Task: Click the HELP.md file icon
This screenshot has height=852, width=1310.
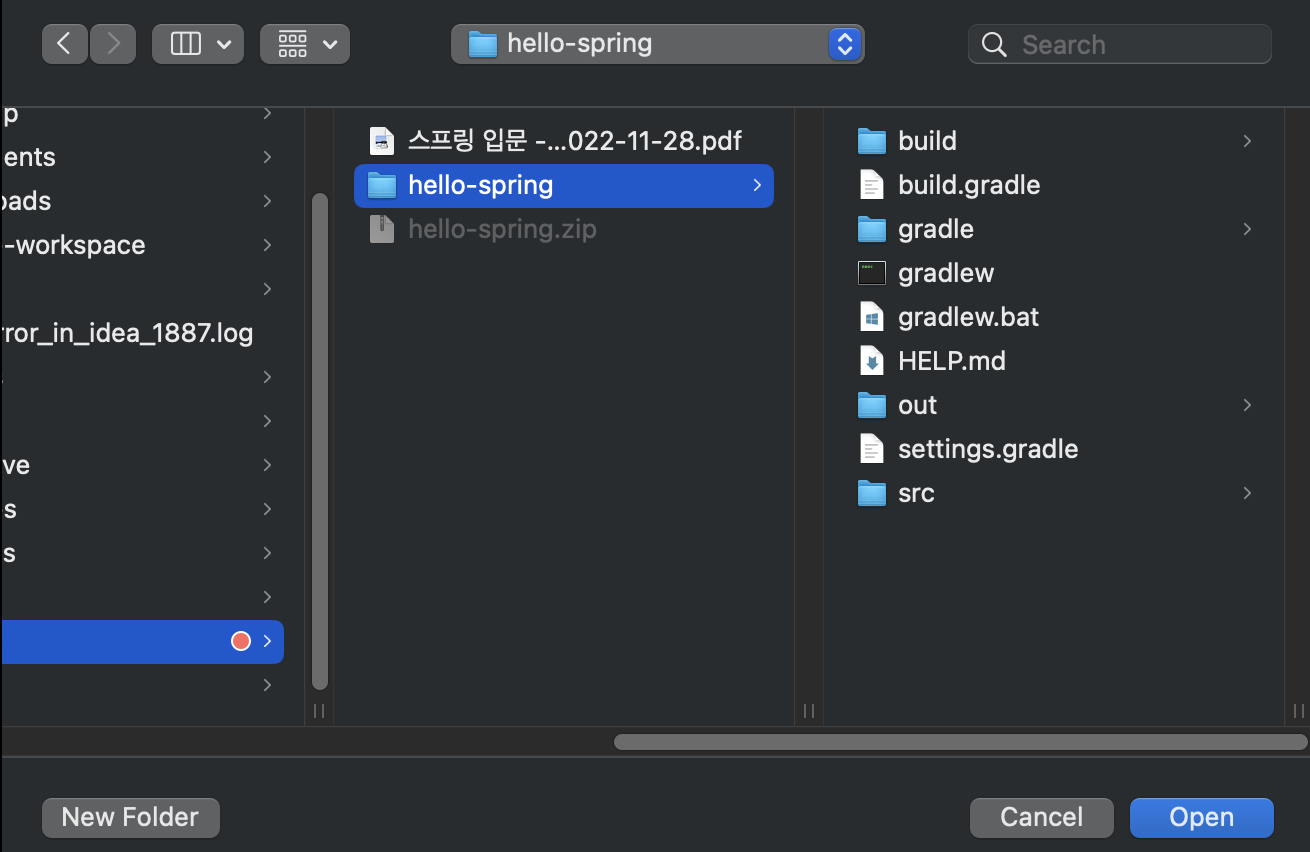Action: click(871, 360)
